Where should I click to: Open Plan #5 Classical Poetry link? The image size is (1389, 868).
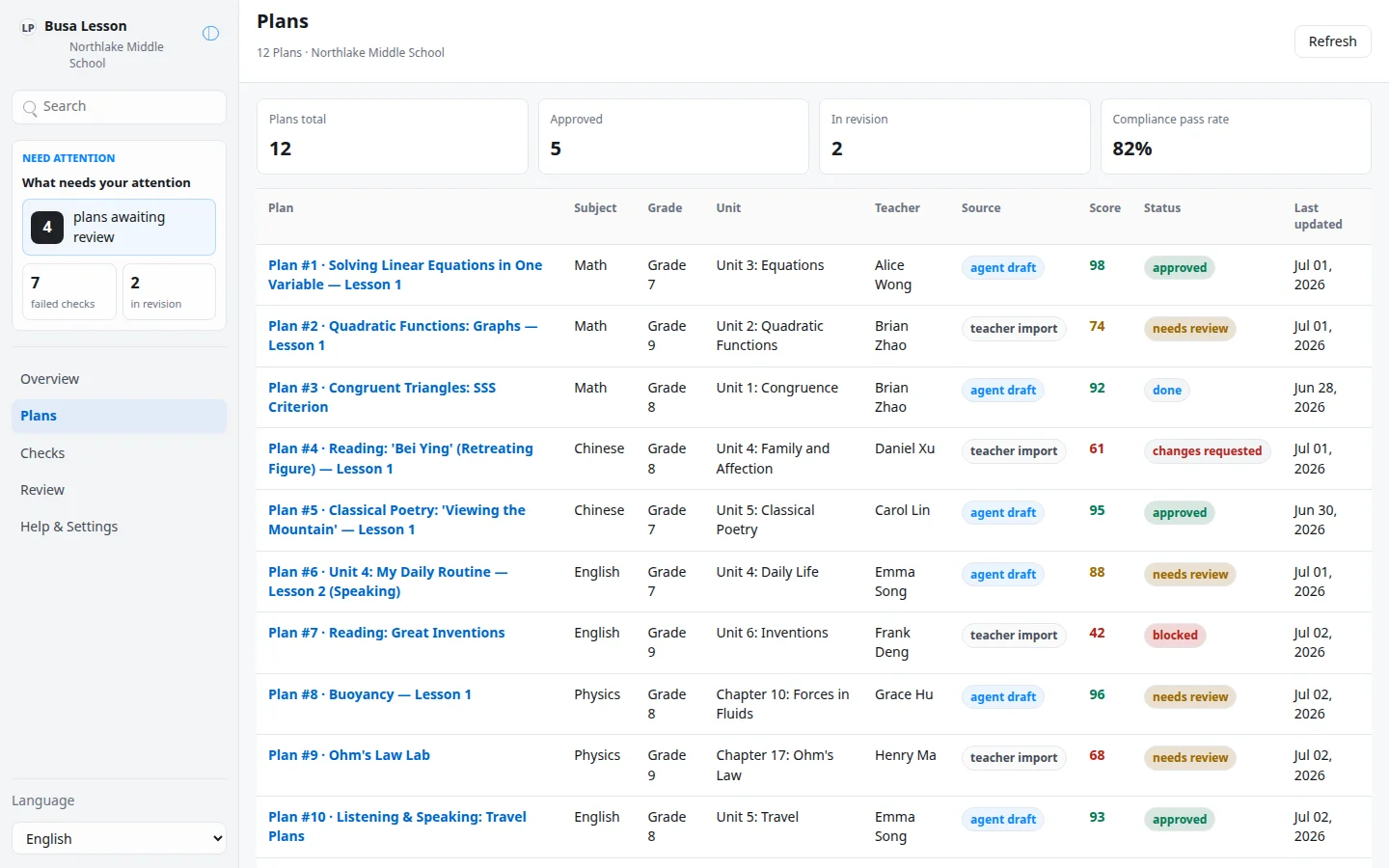point(396,520)
